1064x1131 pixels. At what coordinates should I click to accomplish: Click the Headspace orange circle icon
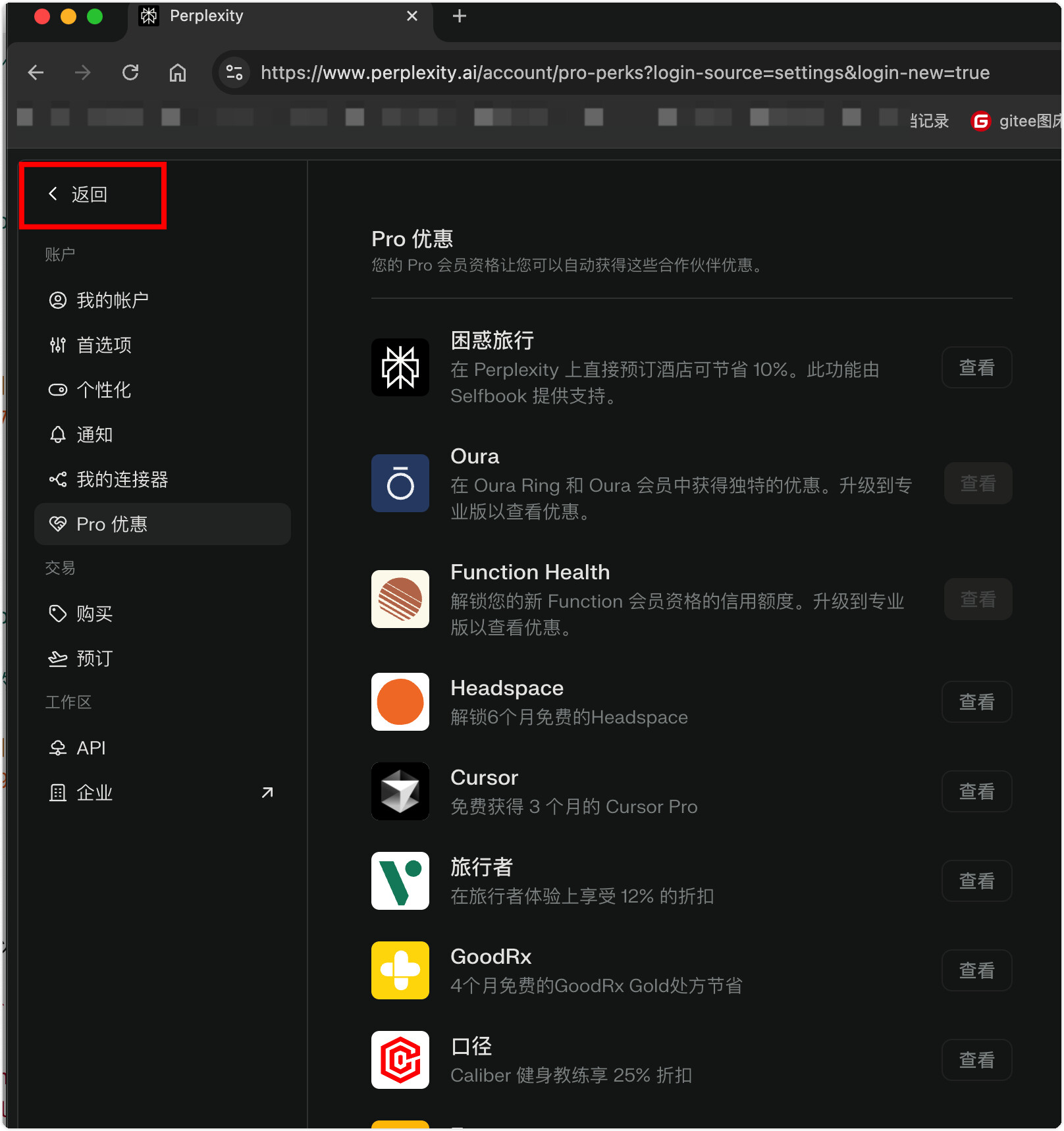(400, 702)
